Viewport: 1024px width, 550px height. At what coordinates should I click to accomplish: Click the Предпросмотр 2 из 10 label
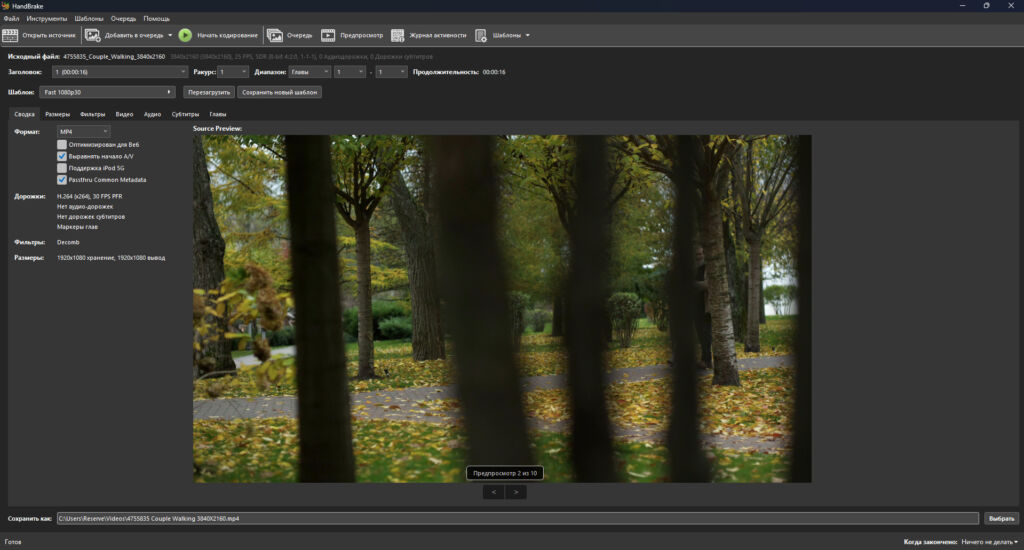[x=505, y=473]
